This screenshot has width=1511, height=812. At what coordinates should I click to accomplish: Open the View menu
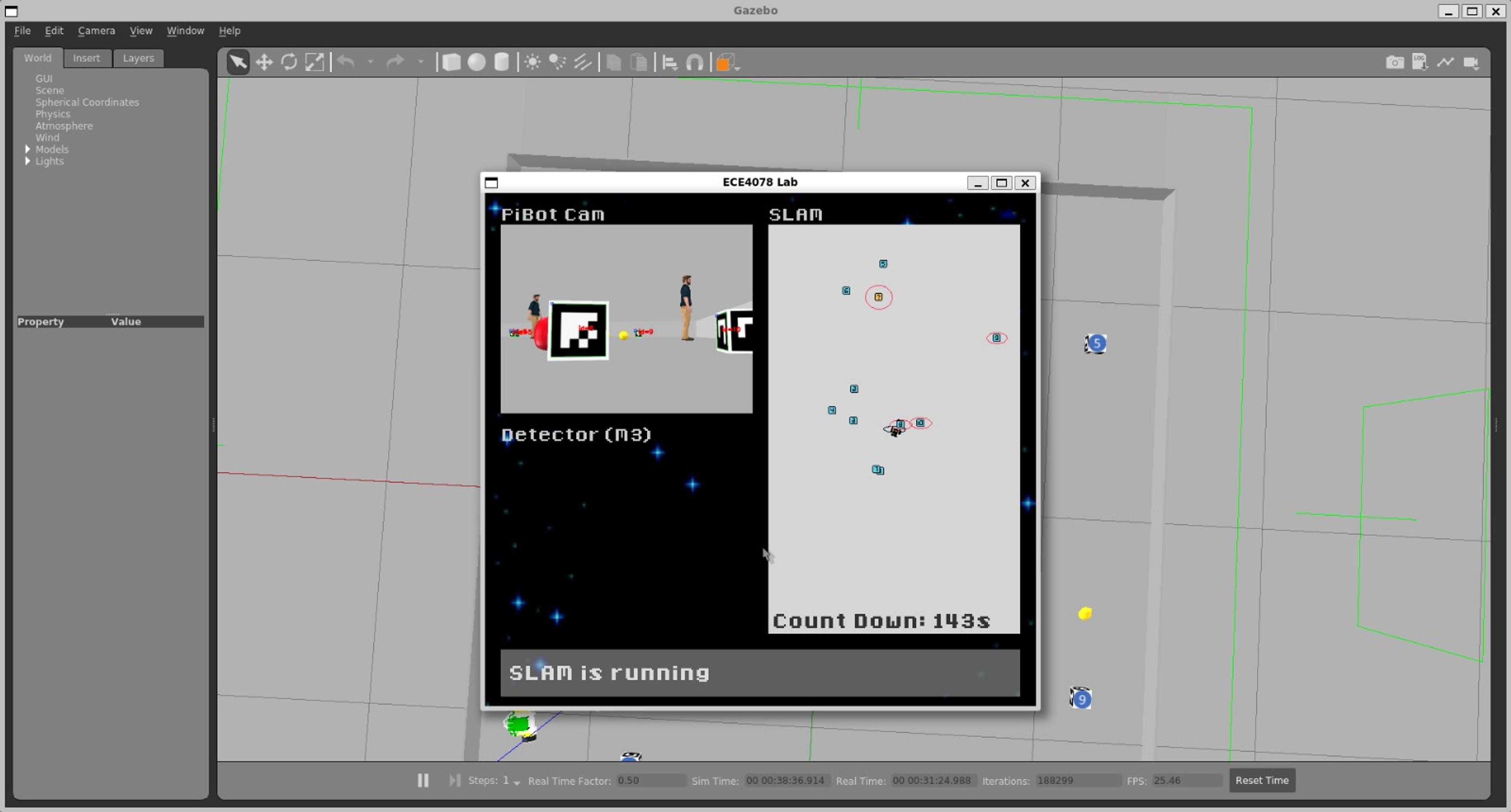pyautogui.click(x=141, y=30)
